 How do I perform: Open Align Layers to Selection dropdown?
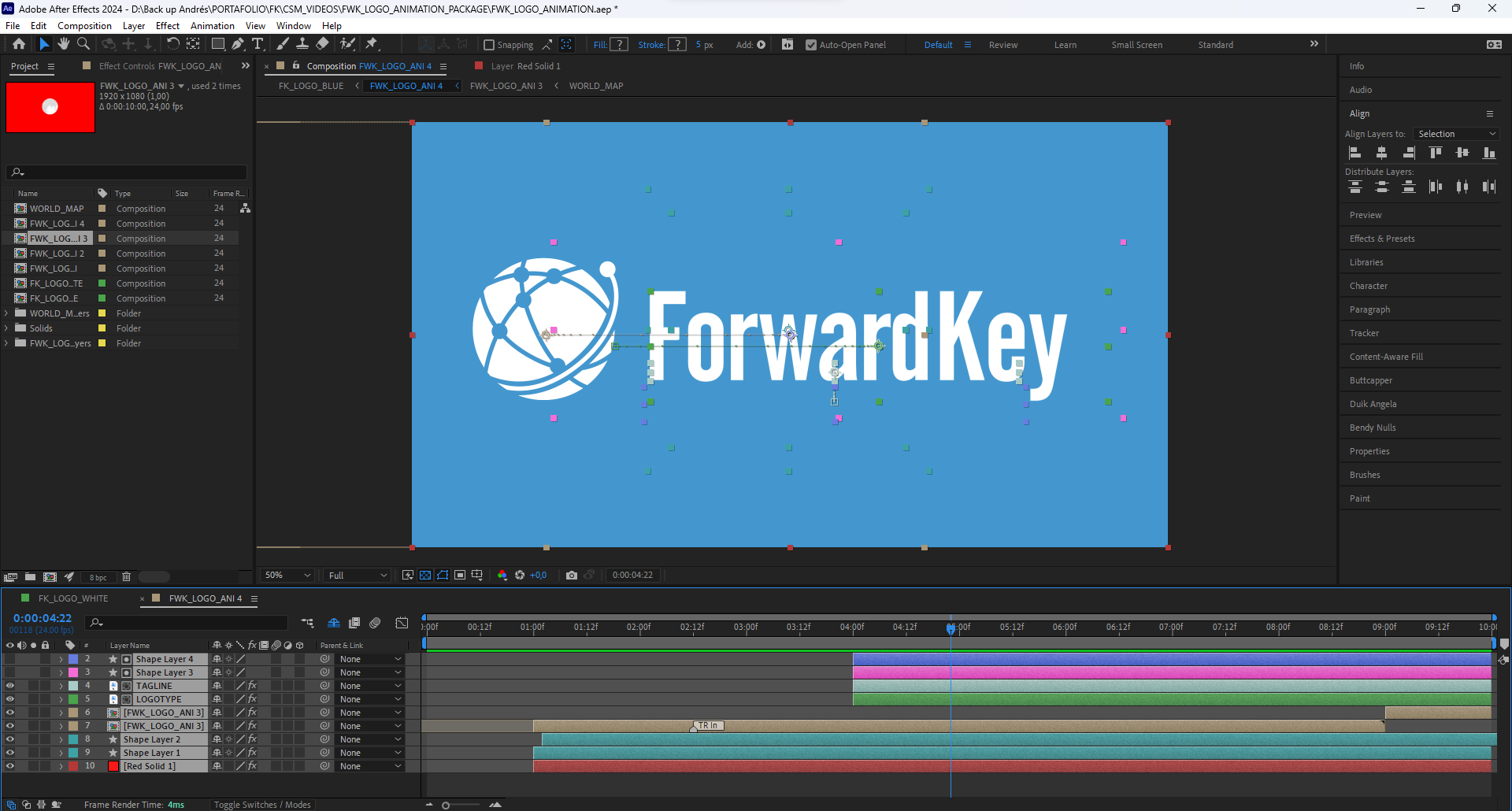pyautogui.click(x=1456, y=134)
